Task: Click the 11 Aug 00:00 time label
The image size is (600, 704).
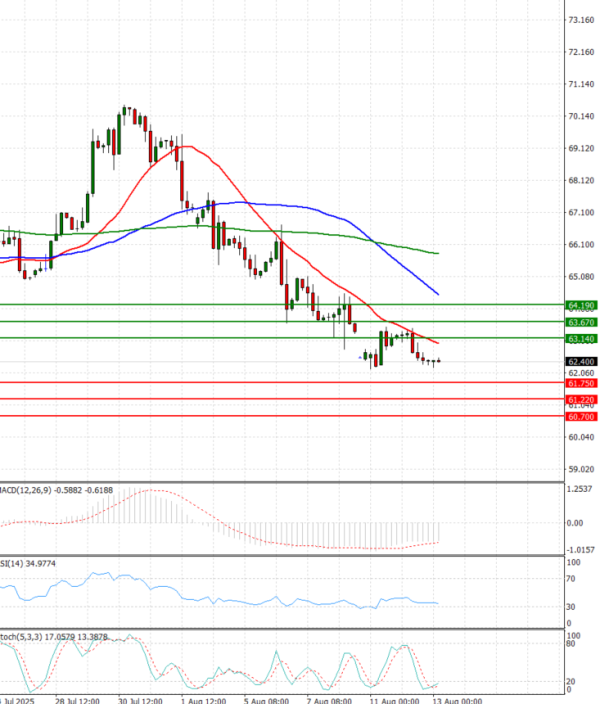Action: (x=394, y=700)
